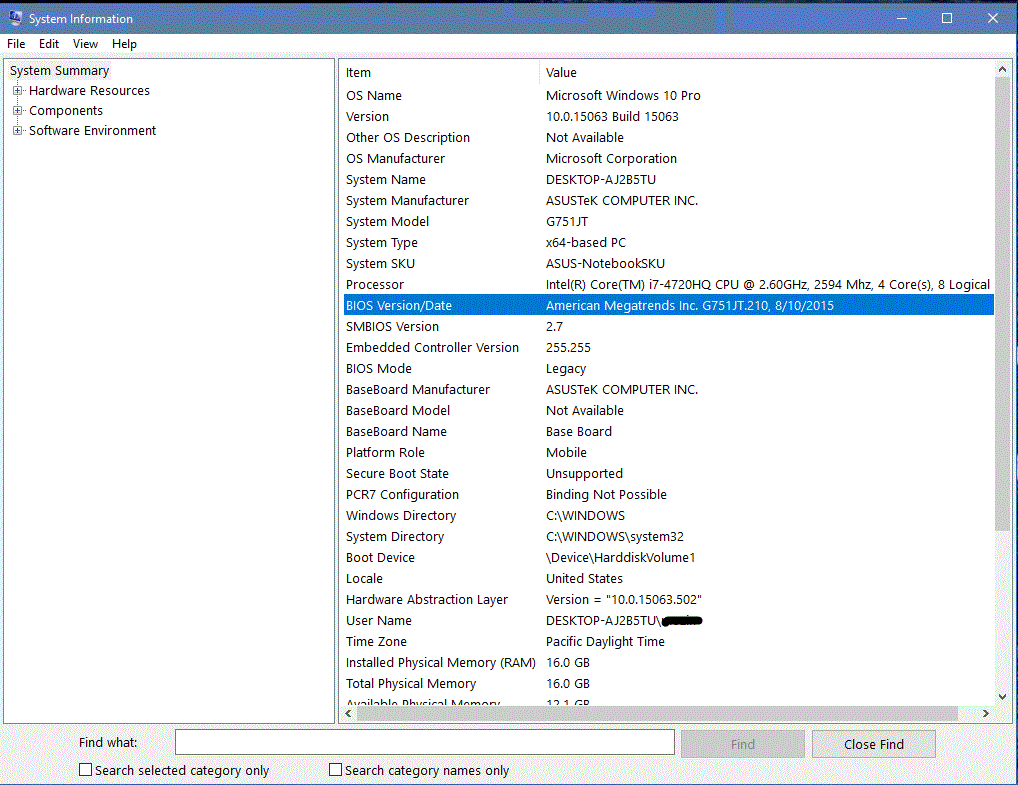Click the horizontal scrollbar left arrow
This screenshot has height=785, width=1018.
pos(349,714)
